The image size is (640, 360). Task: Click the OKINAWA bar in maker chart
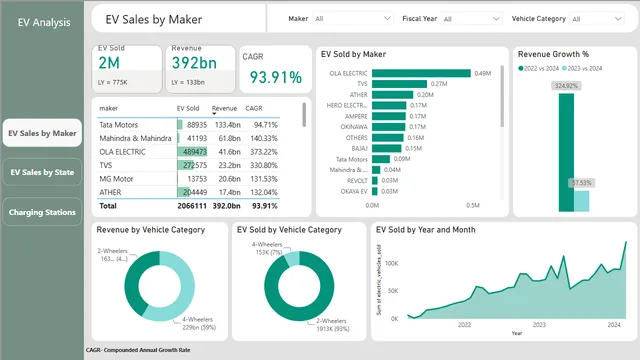point(389,127)
